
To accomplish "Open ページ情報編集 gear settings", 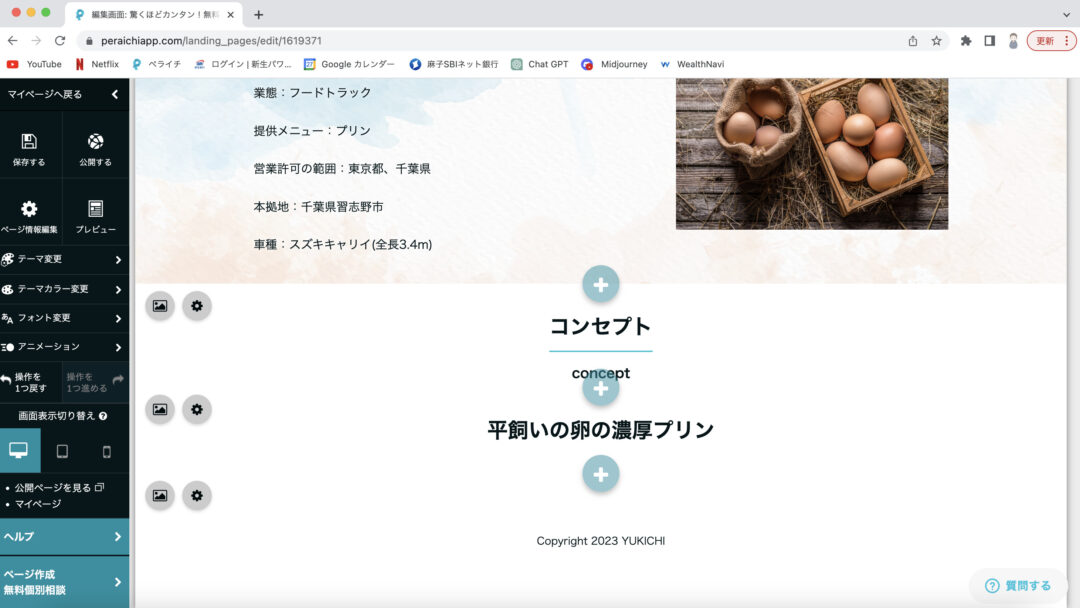I will pyautogui.click(x=29, y=209).
